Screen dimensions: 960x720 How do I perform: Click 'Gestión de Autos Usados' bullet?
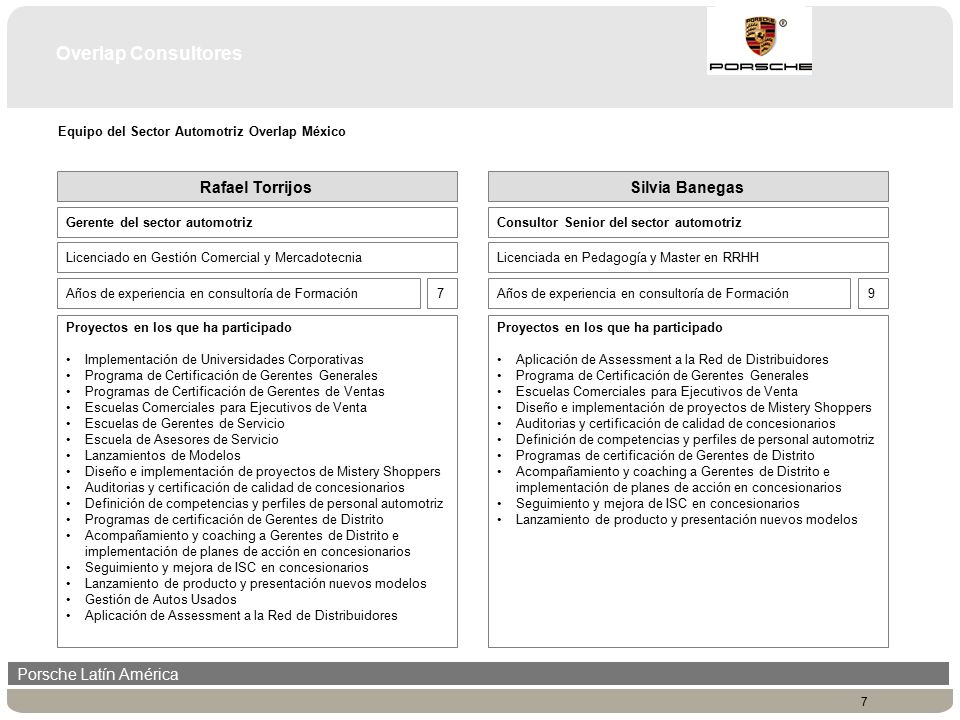tap(160, 599)
